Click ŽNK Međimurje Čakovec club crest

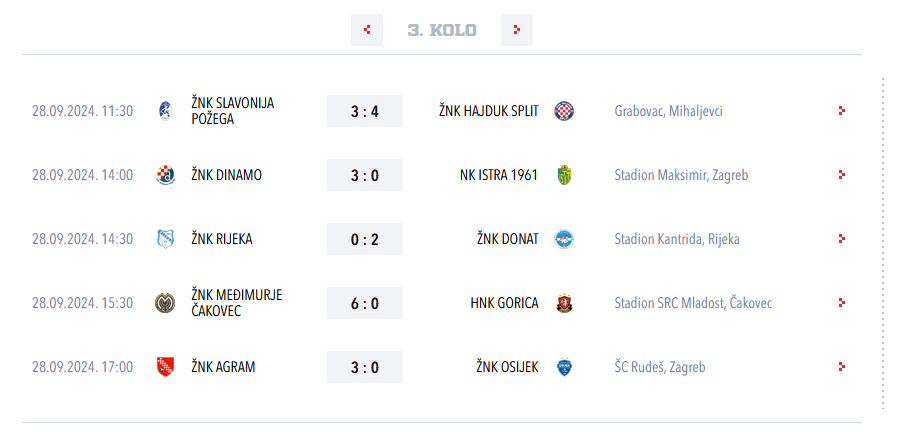click(x=165, y=303)
